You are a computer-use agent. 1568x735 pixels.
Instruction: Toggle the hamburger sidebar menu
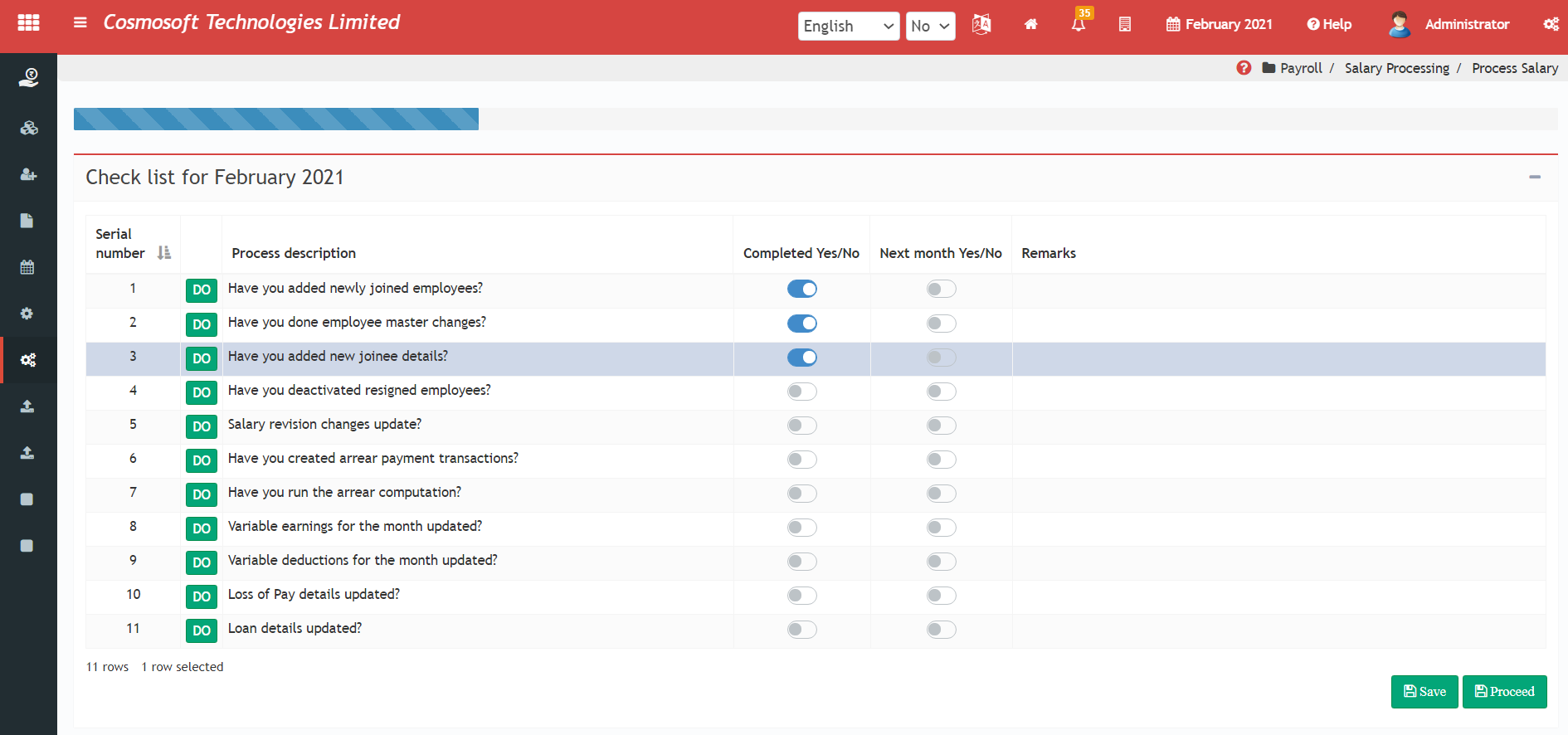pyautogui.click(x=80, y=23)
